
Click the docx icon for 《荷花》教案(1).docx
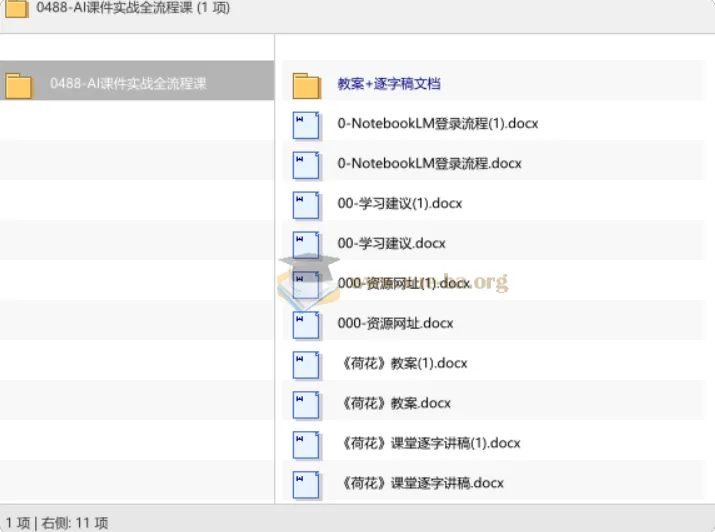306,365
